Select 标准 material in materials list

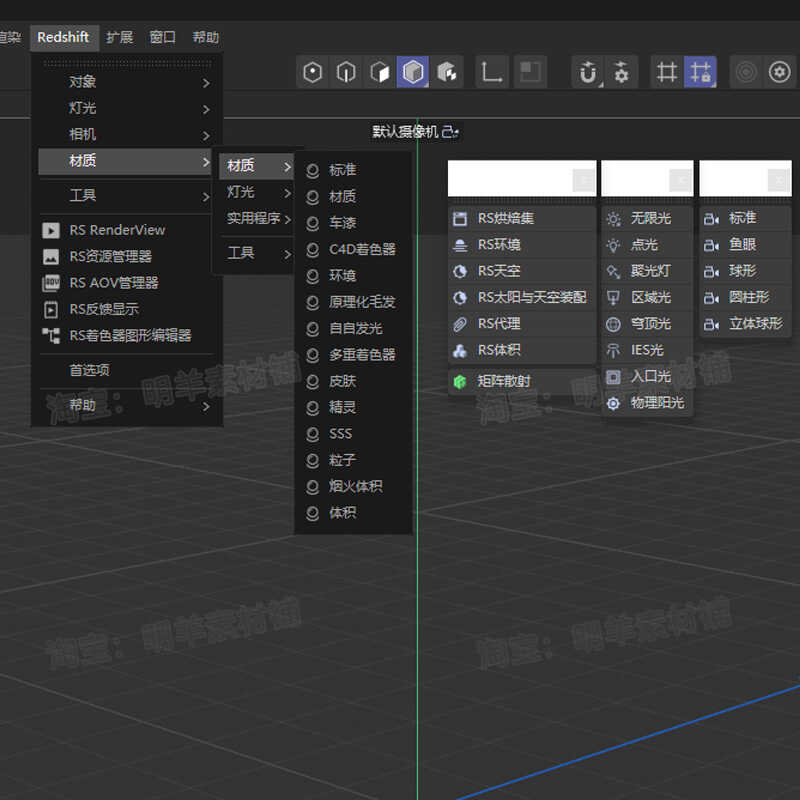pyautogui.click(x=353, y=170)
